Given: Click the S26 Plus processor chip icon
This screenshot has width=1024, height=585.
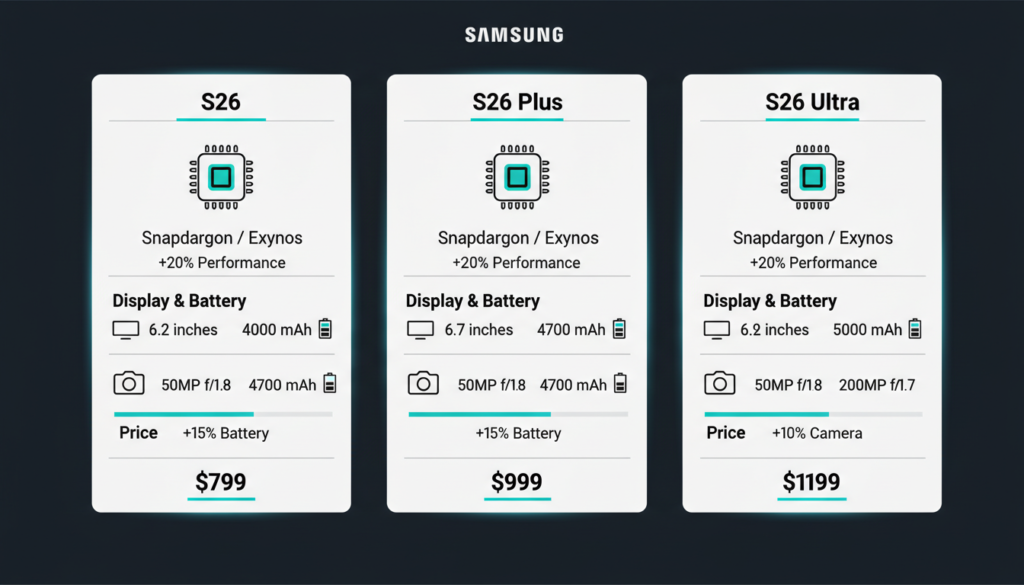Looking at the screenshot, I should pos(516,179).
